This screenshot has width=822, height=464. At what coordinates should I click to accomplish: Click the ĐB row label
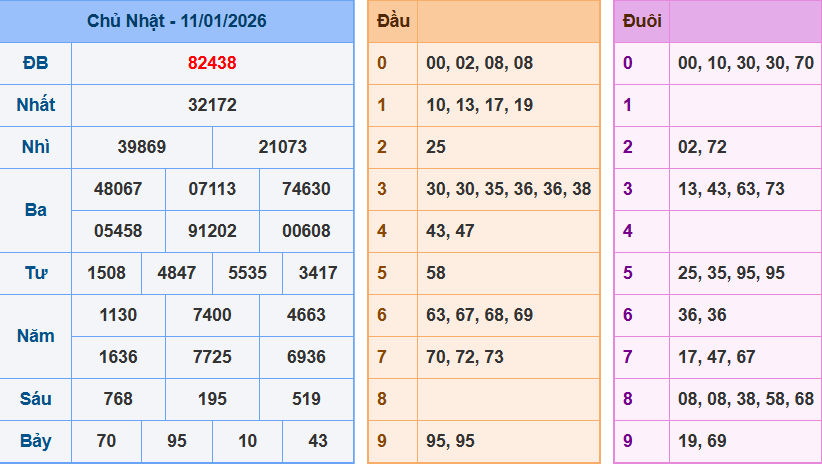(x=35, y=63)
